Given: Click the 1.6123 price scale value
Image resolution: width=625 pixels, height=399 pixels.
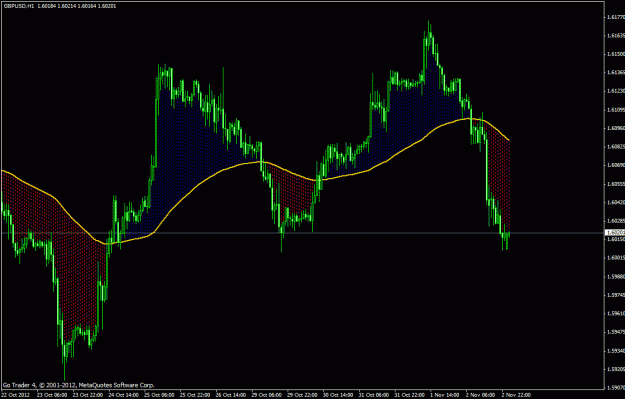Looking at the screenshot, I should (615, 91).
